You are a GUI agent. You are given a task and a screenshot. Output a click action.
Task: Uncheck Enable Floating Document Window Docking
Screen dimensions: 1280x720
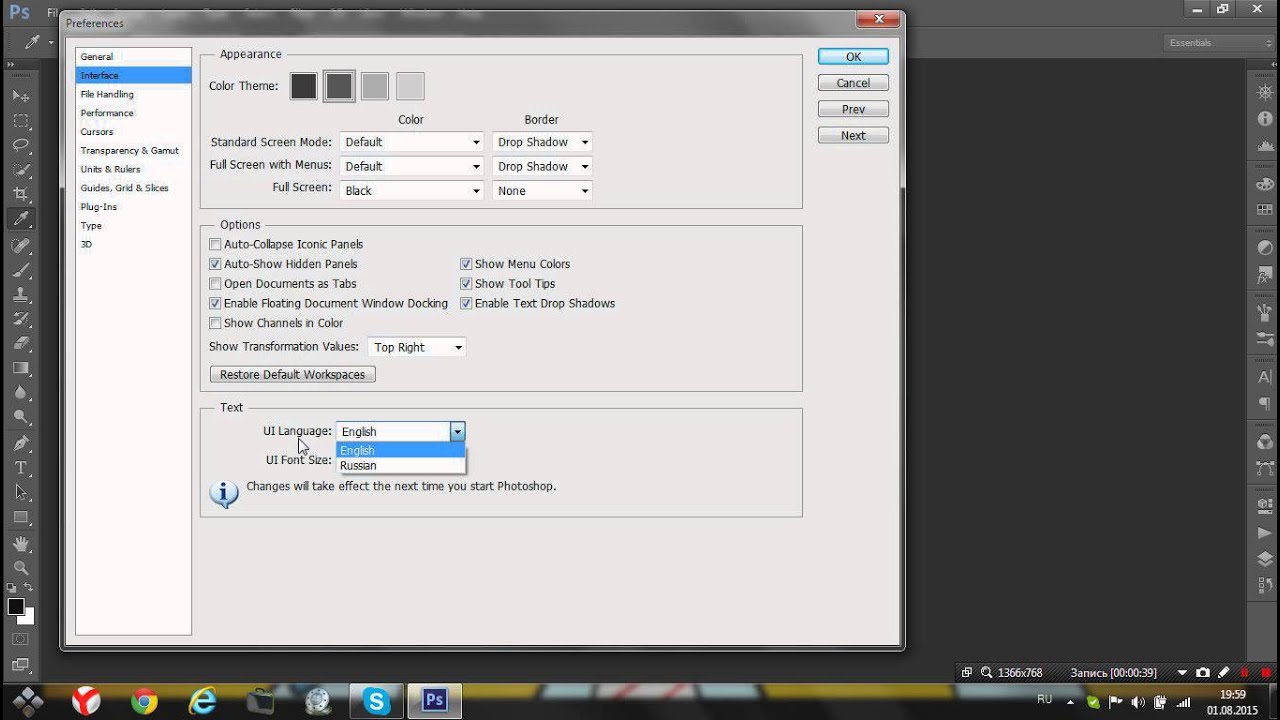215,303
